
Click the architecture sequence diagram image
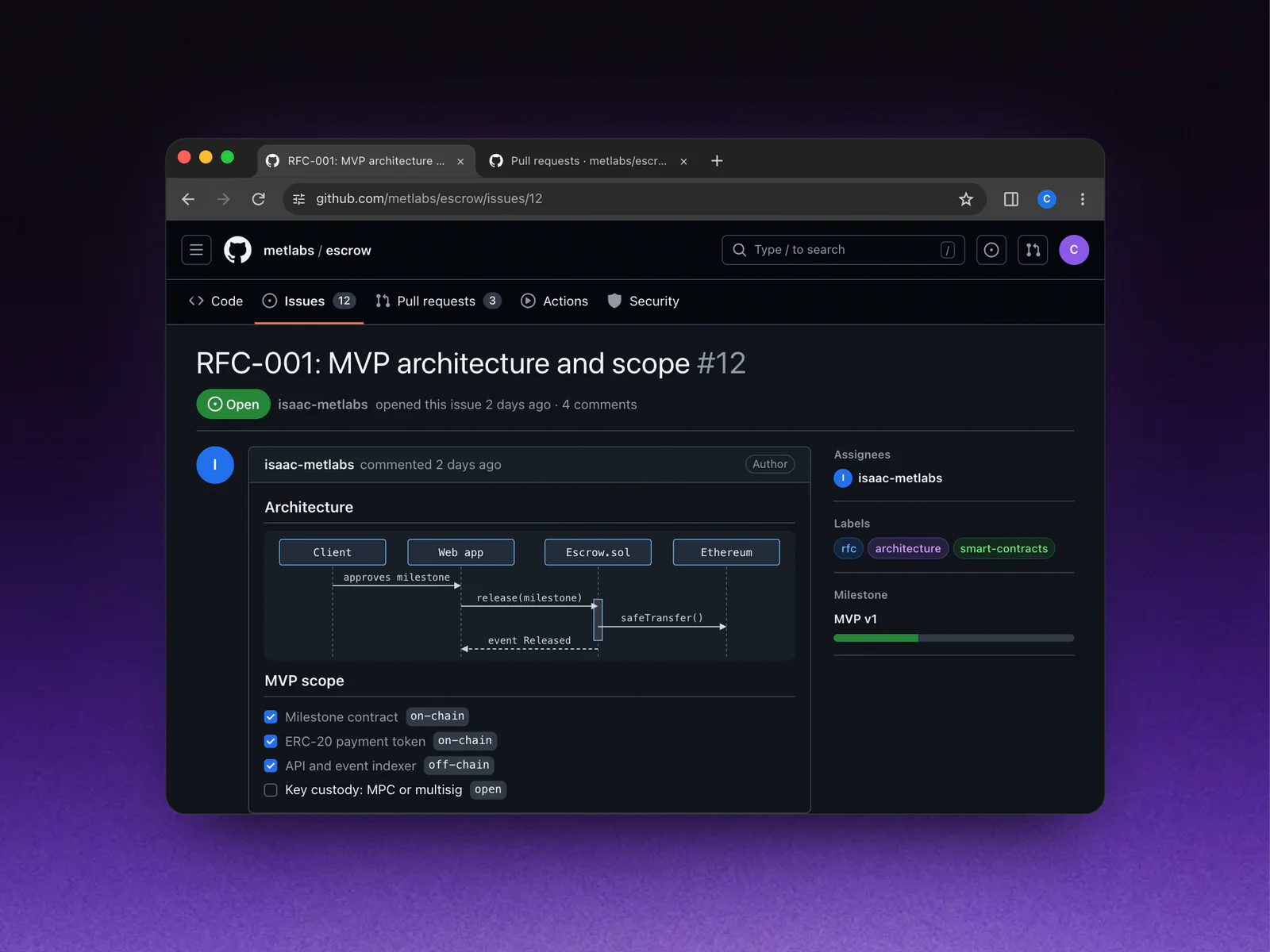pyautogui.click(x=529, y=596)
